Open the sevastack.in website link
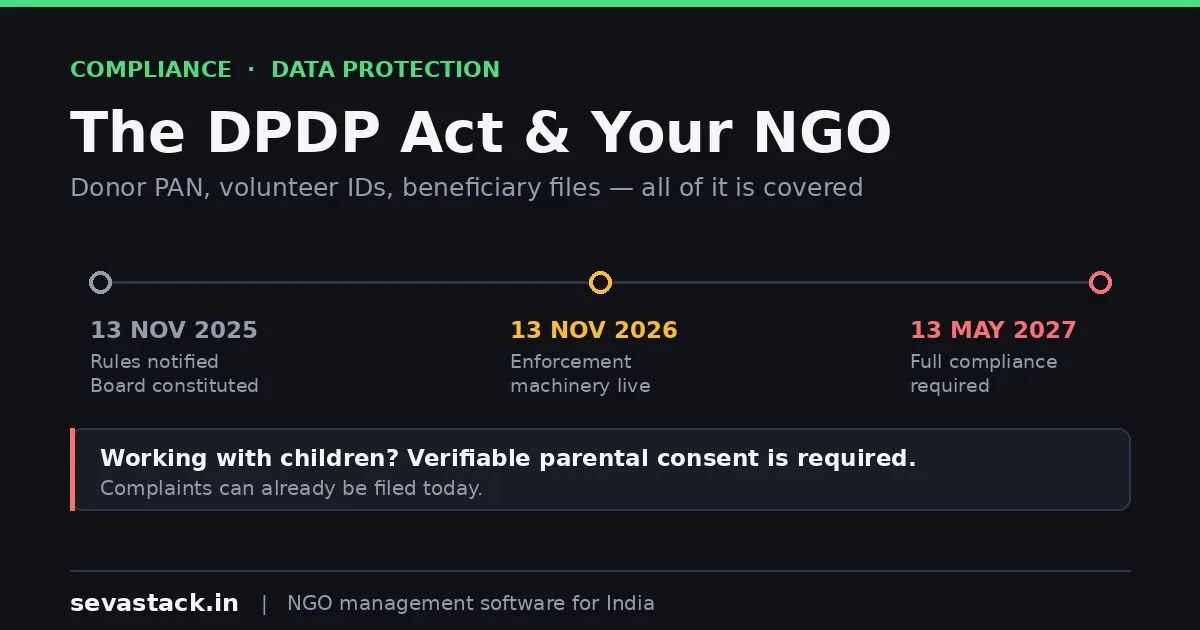Viewport: 1200px width, 630px height. pos(154,603)
